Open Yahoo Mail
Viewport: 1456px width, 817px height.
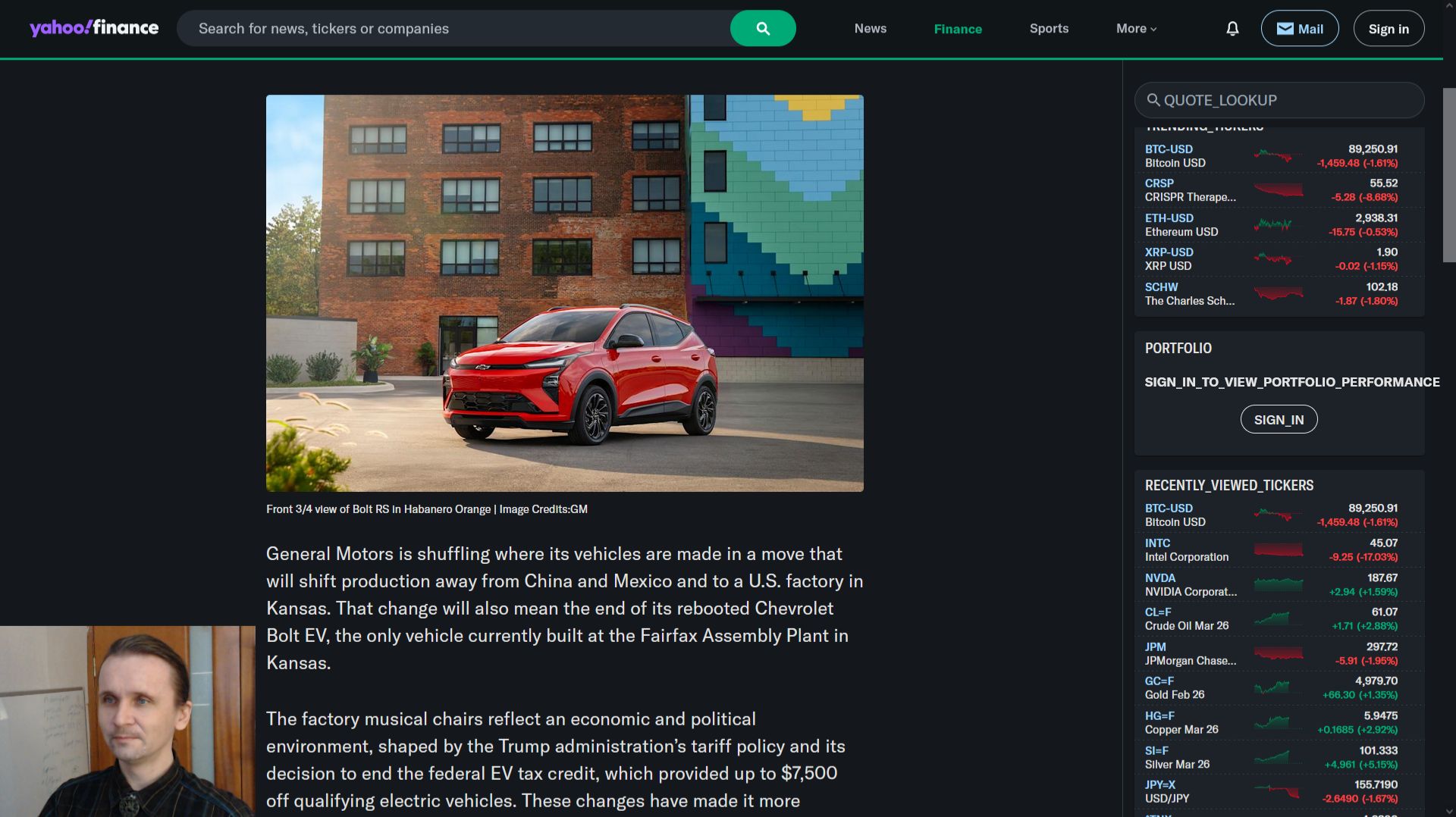pos(1300,28)
